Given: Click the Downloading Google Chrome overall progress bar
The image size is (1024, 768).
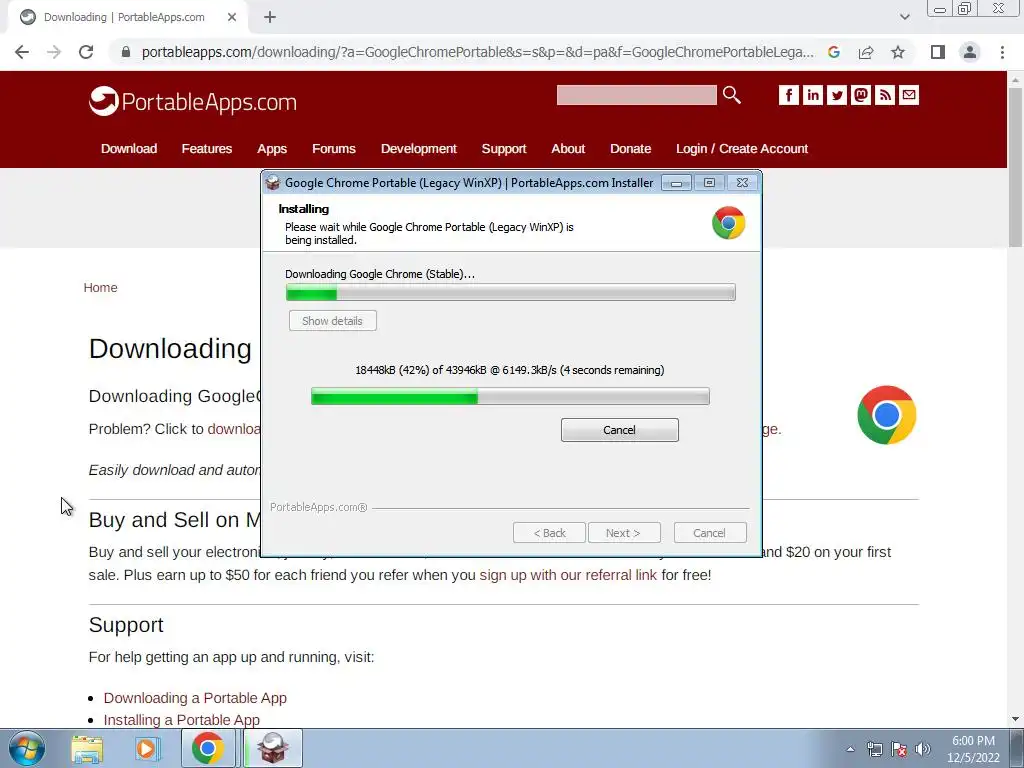Looking at the screenshot, I should point(511,292).
